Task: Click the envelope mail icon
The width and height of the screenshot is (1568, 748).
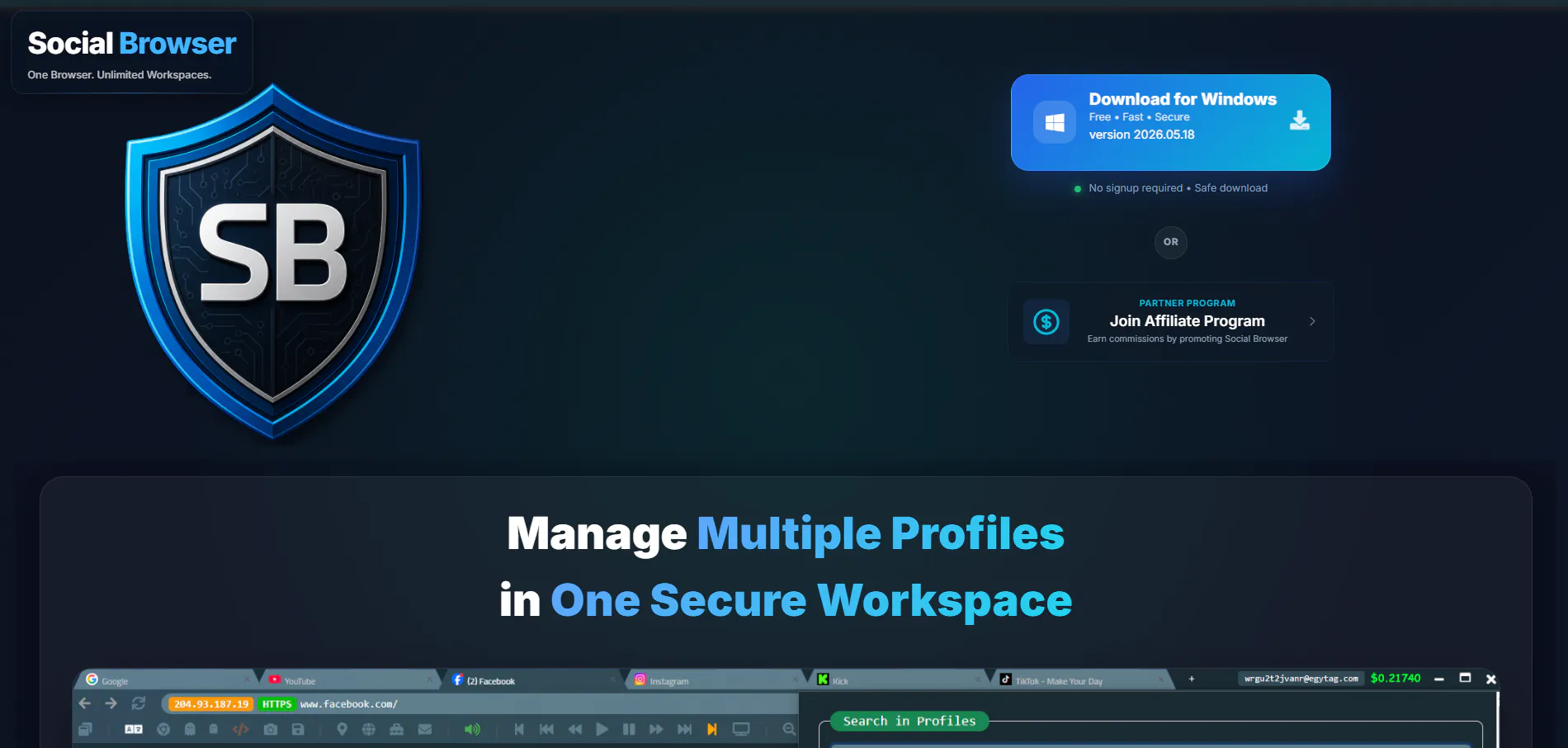Action: point(425,729)
